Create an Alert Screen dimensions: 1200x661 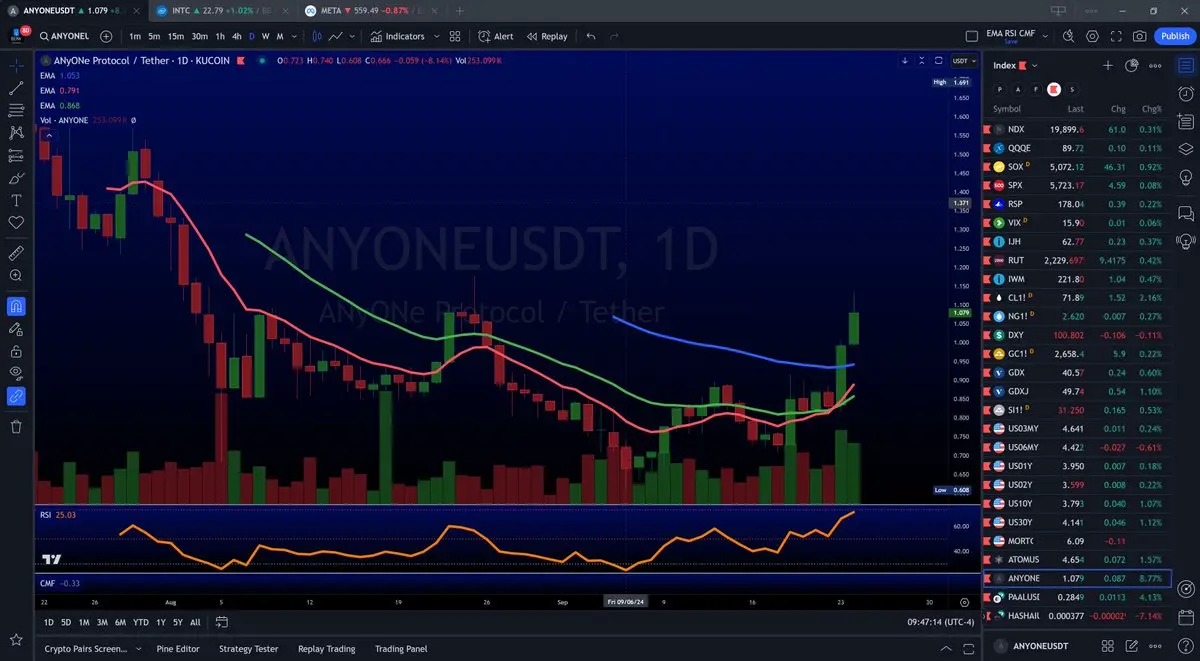[496, 36]
